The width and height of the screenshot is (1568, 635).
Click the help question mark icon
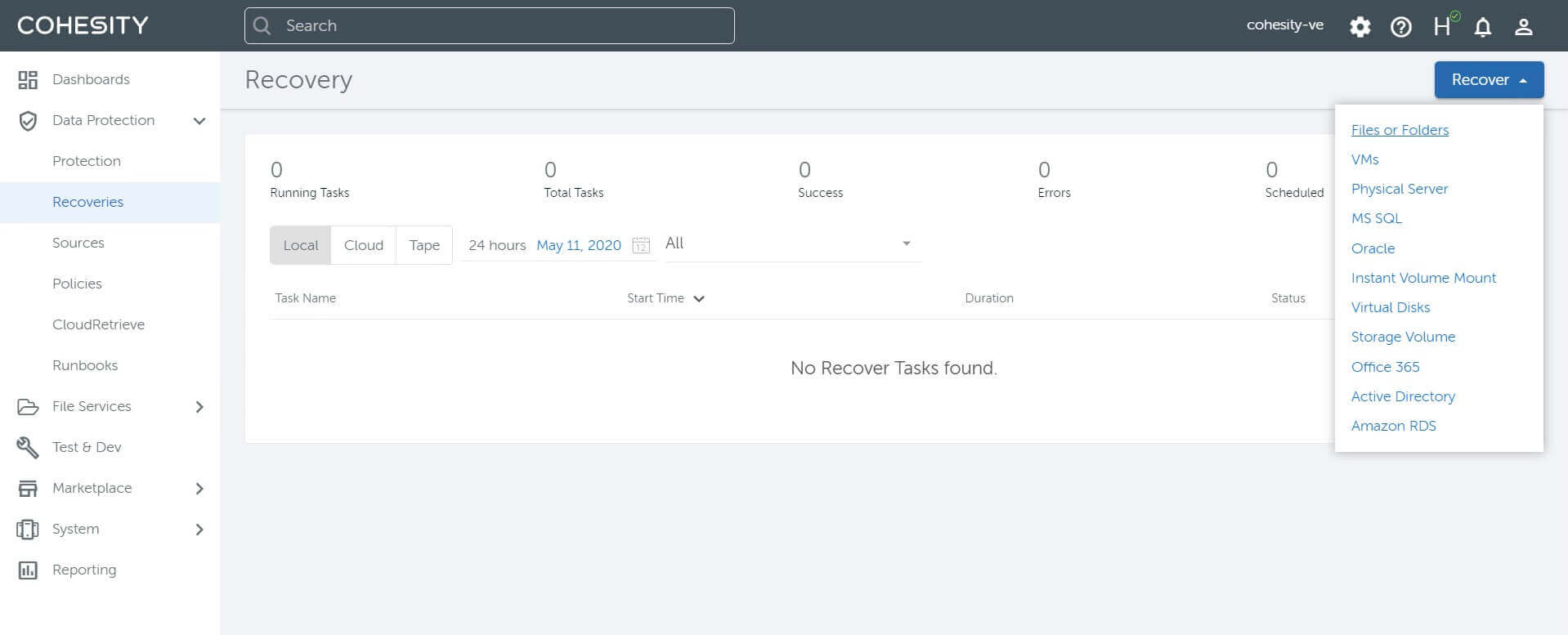tap(1400, 27)
